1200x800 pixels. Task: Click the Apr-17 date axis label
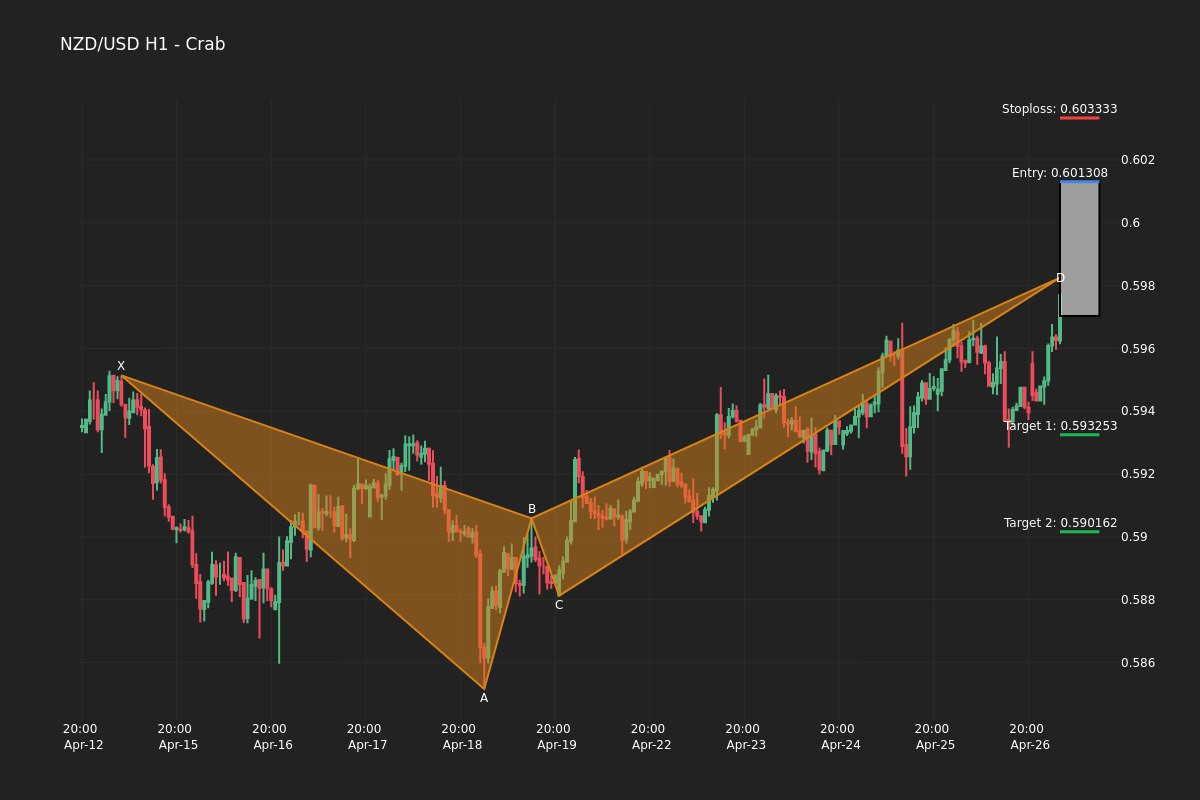tap(368, 745)
